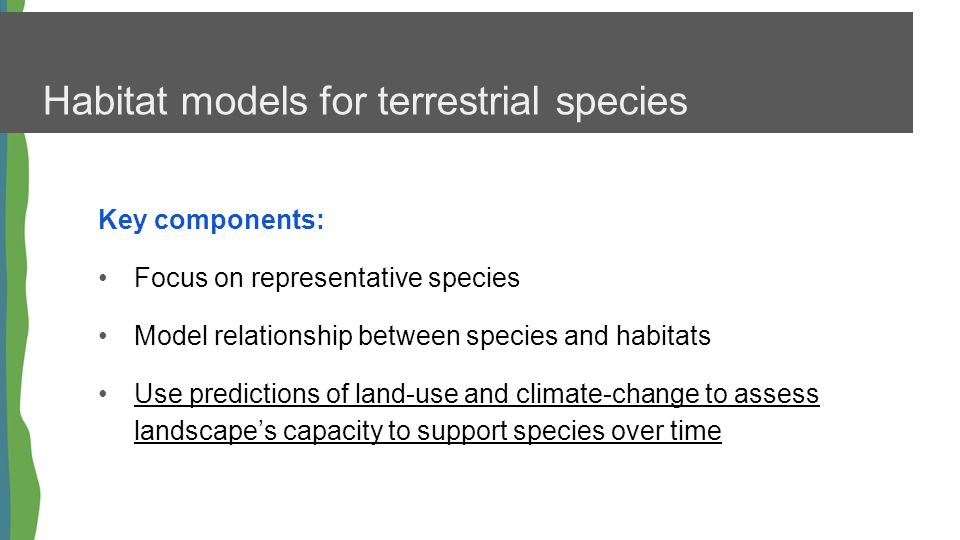Screen dimensions: 960x540
Task: Click the blue "Key components:" heading
Action: pyautogui.click(x=211, y=220)
